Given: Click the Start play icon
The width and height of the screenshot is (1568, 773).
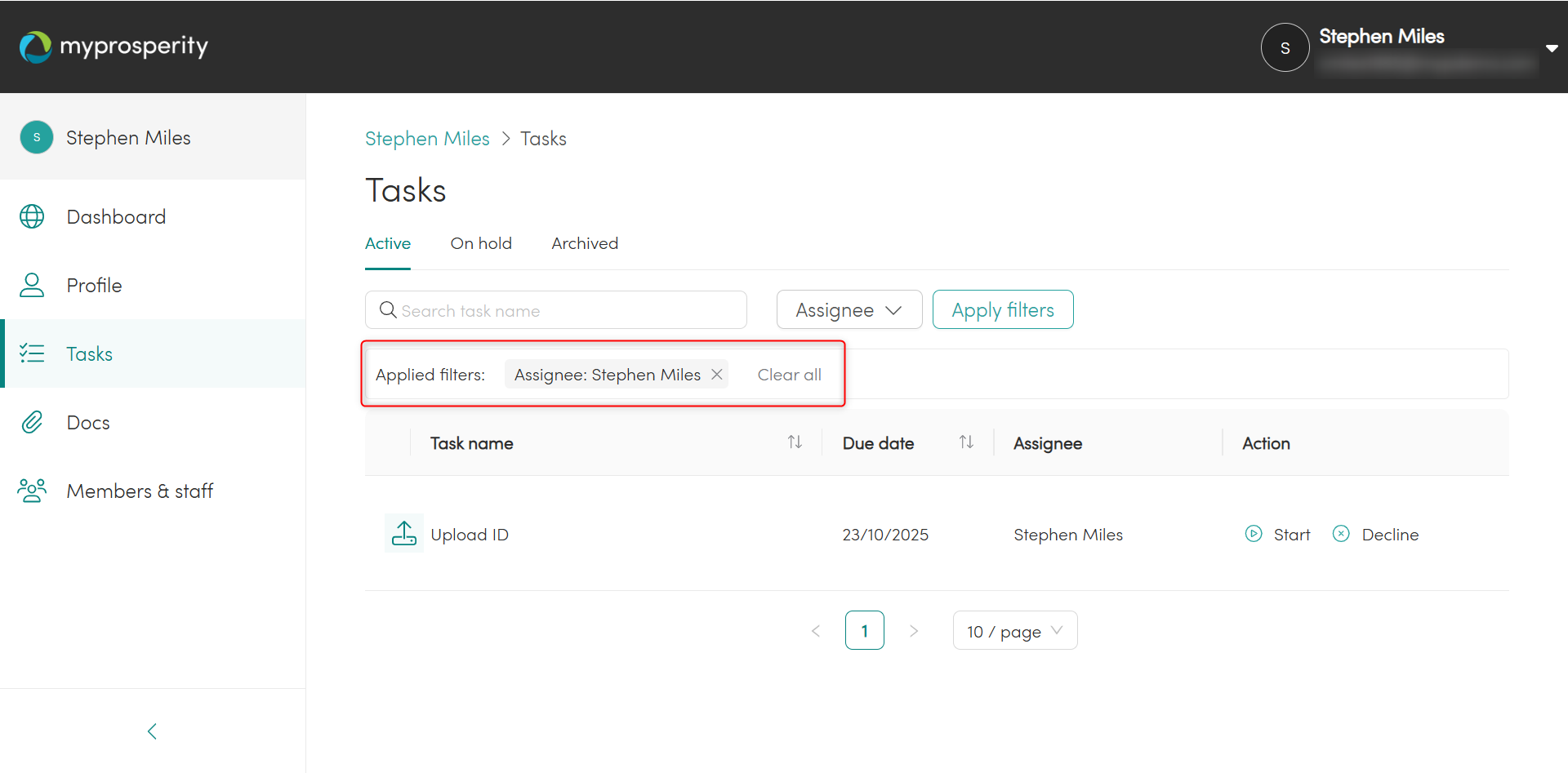Looking at the screenshot, I should pos(1254,534).
